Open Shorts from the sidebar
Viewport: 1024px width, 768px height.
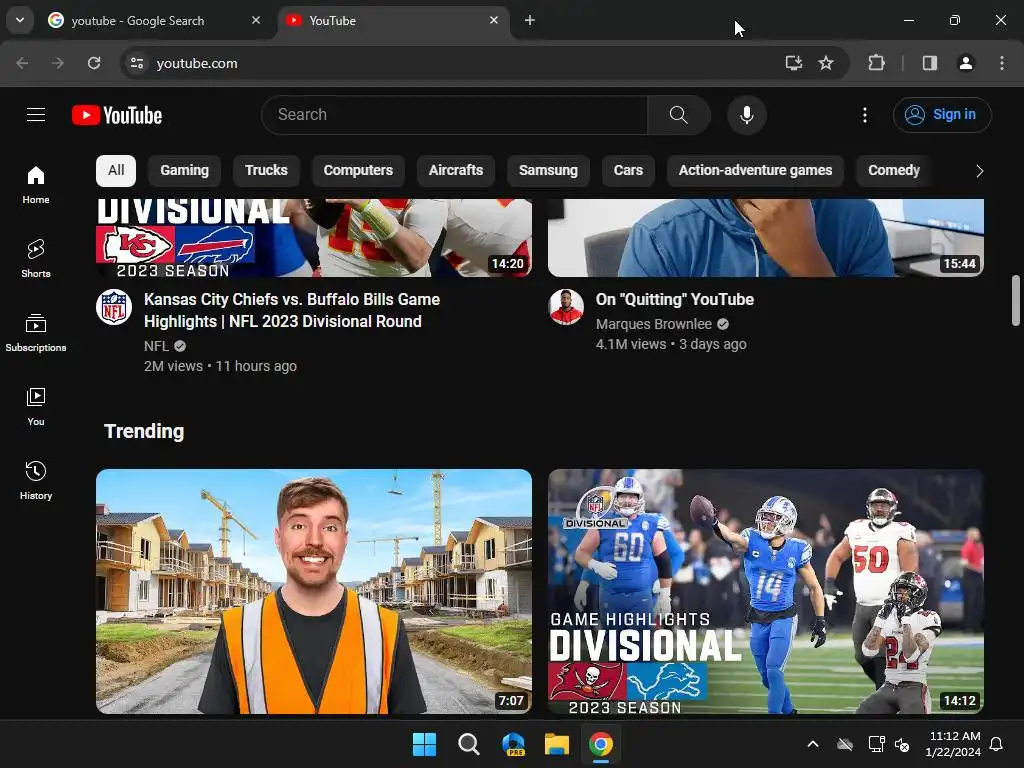point(36,259)
